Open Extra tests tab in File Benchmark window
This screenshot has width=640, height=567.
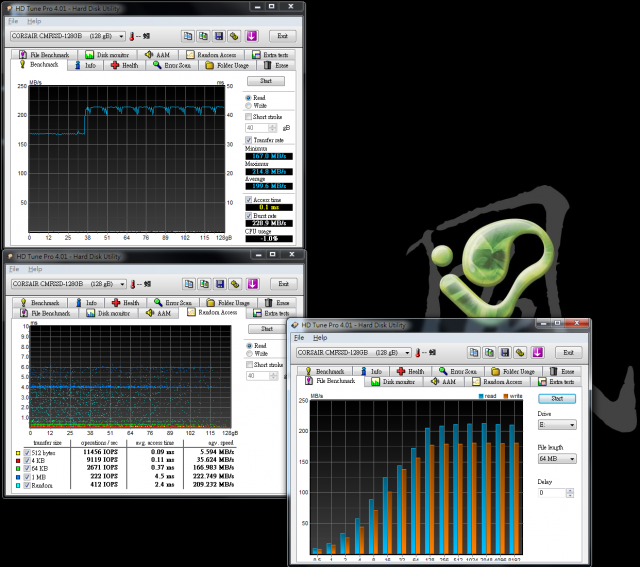[556, 382]
